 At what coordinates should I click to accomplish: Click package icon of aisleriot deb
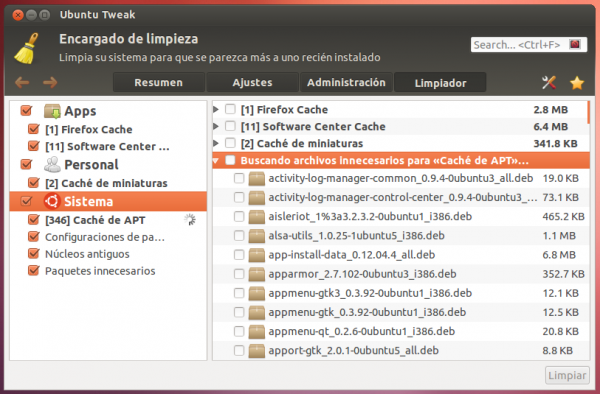(x=256, y=217)
